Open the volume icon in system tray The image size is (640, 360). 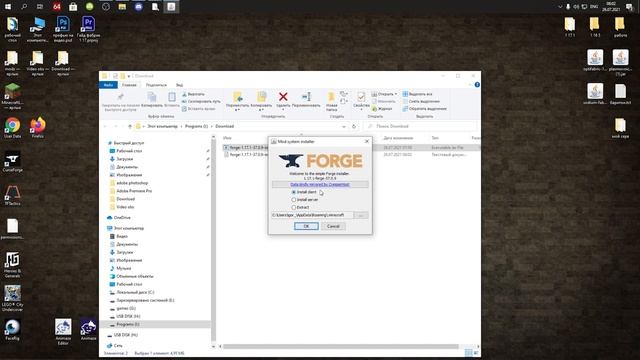(x=576, y=7)
